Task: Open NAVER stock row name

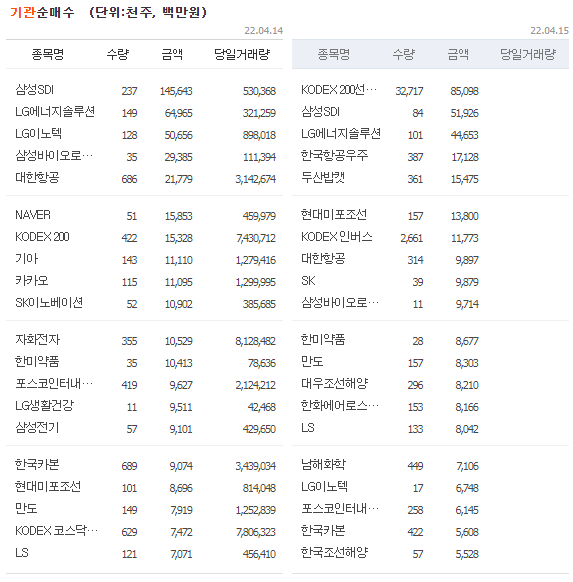Action: pyautogui.click(x=33, y=215)
